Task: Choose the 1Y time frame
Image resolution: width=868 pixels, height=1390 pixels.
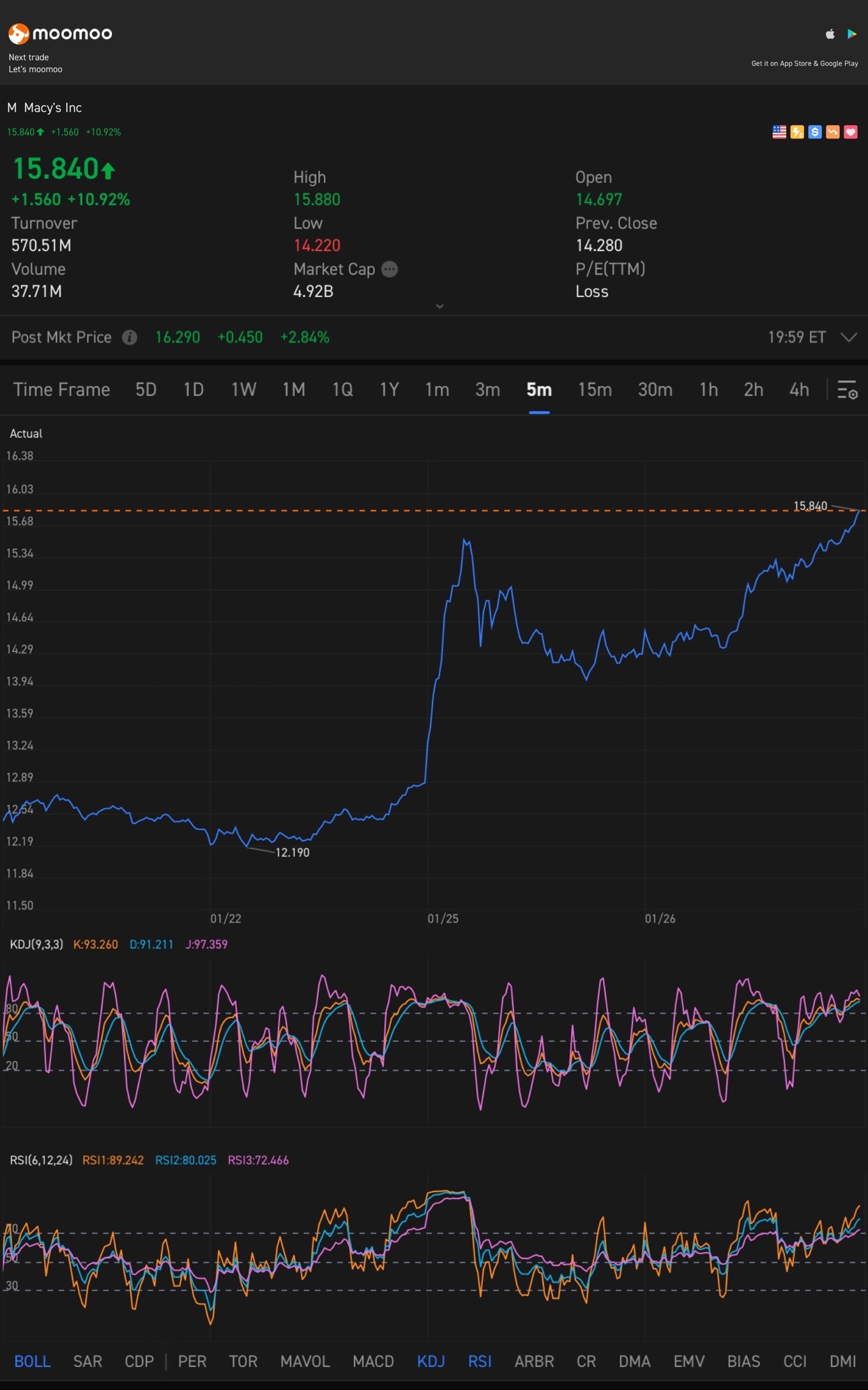Action: coord(389,390)
